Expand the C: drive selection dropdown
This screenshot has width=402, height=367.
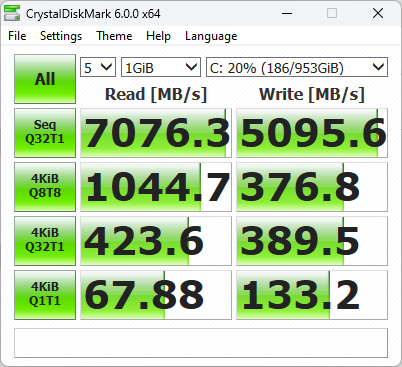tap(297, 67)
